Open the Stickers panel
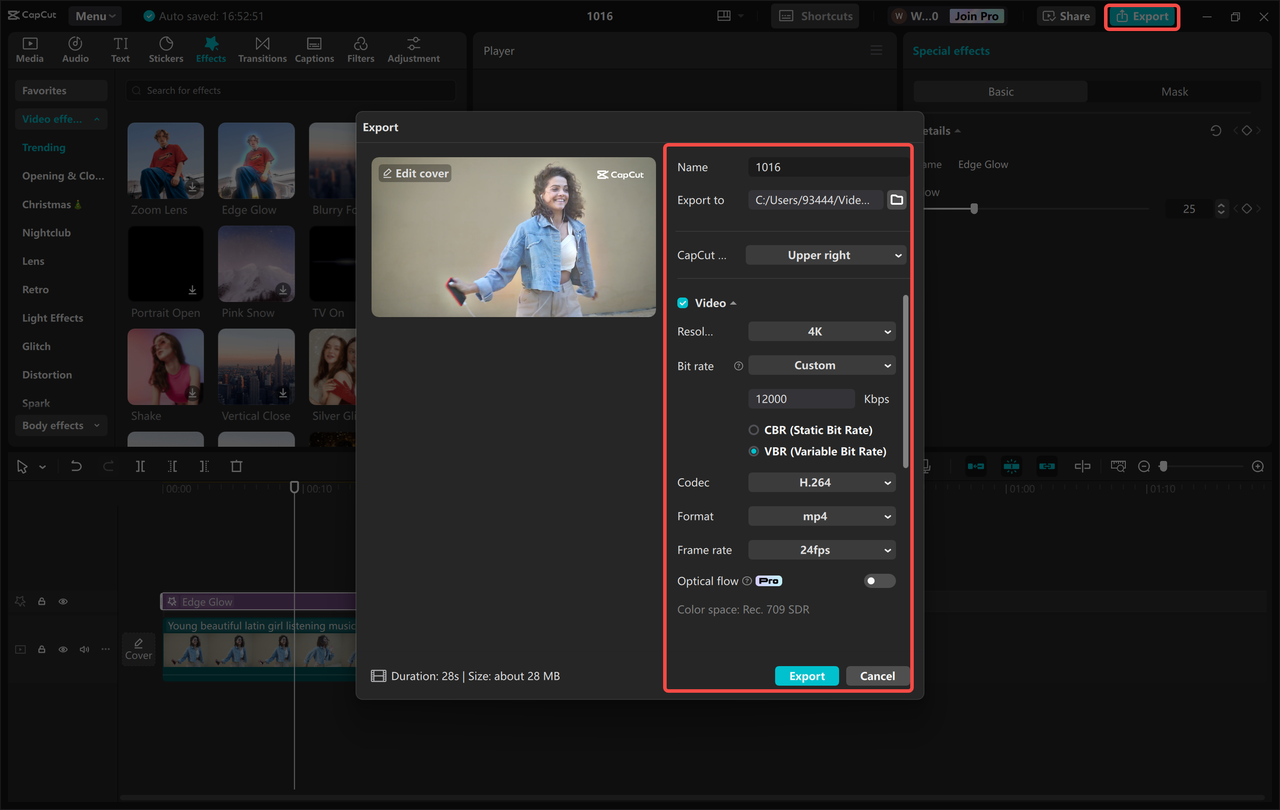1280x810 pixels. coord(166,49)
